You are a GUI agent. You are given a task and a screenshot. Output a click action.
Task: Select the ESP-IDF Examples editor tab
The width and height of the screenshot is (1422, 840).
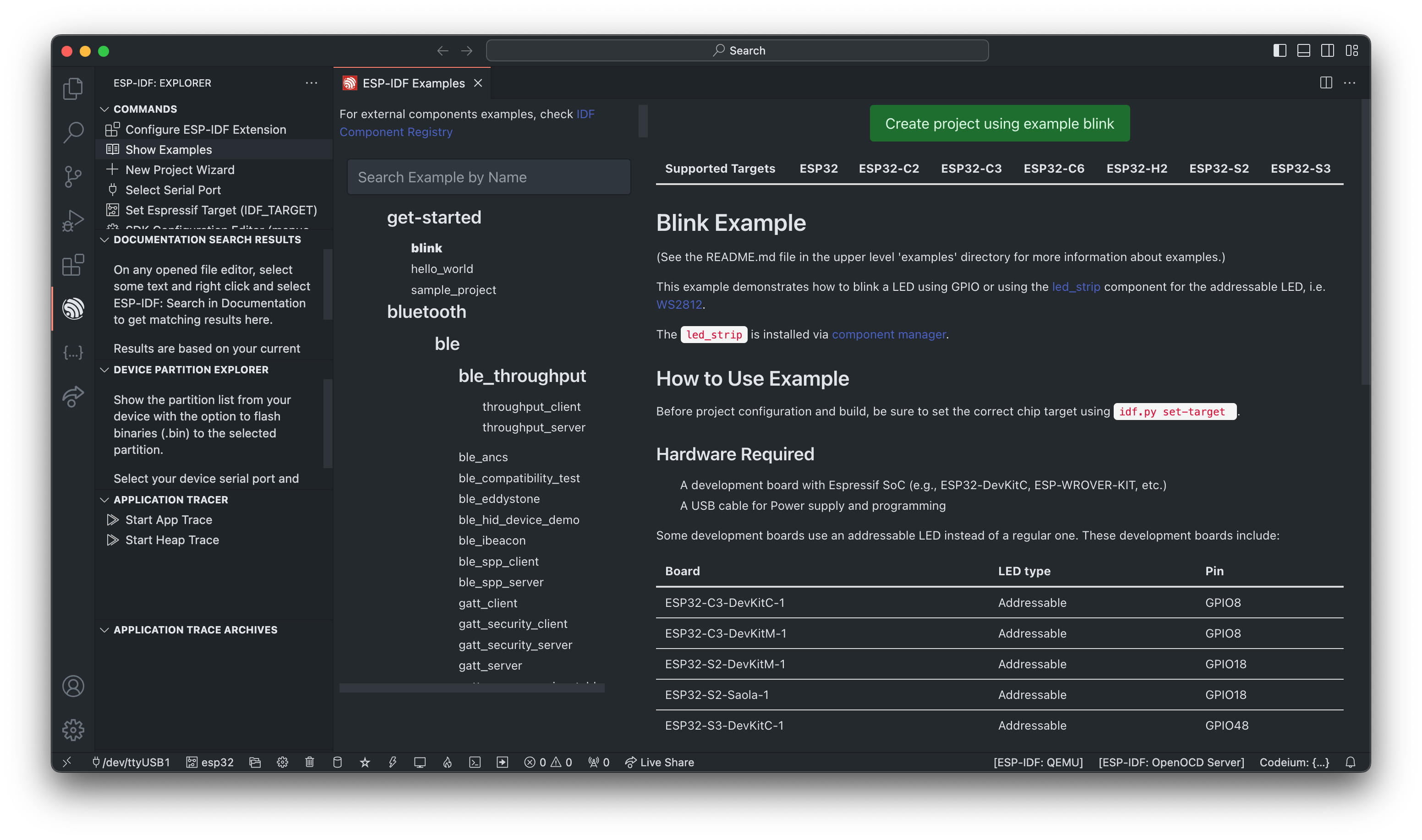(413, 83)
